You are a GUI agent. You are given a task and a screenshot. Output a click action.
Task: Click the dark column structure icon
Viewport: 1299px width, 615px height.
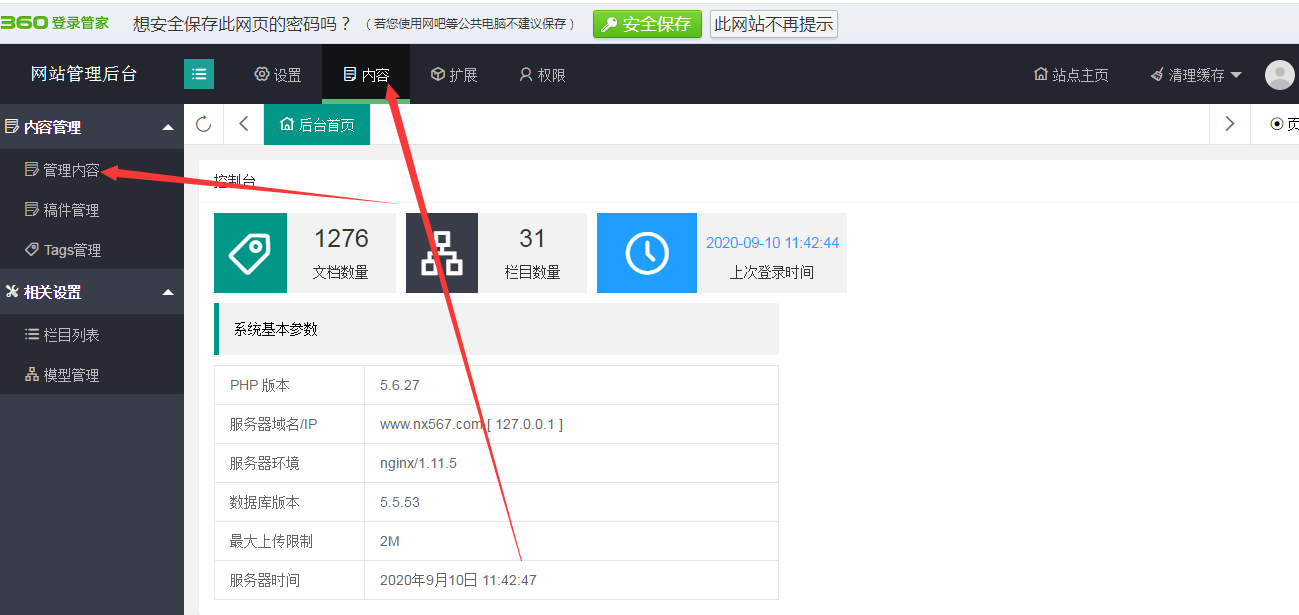pyautogui.click(x=442, y=253)
